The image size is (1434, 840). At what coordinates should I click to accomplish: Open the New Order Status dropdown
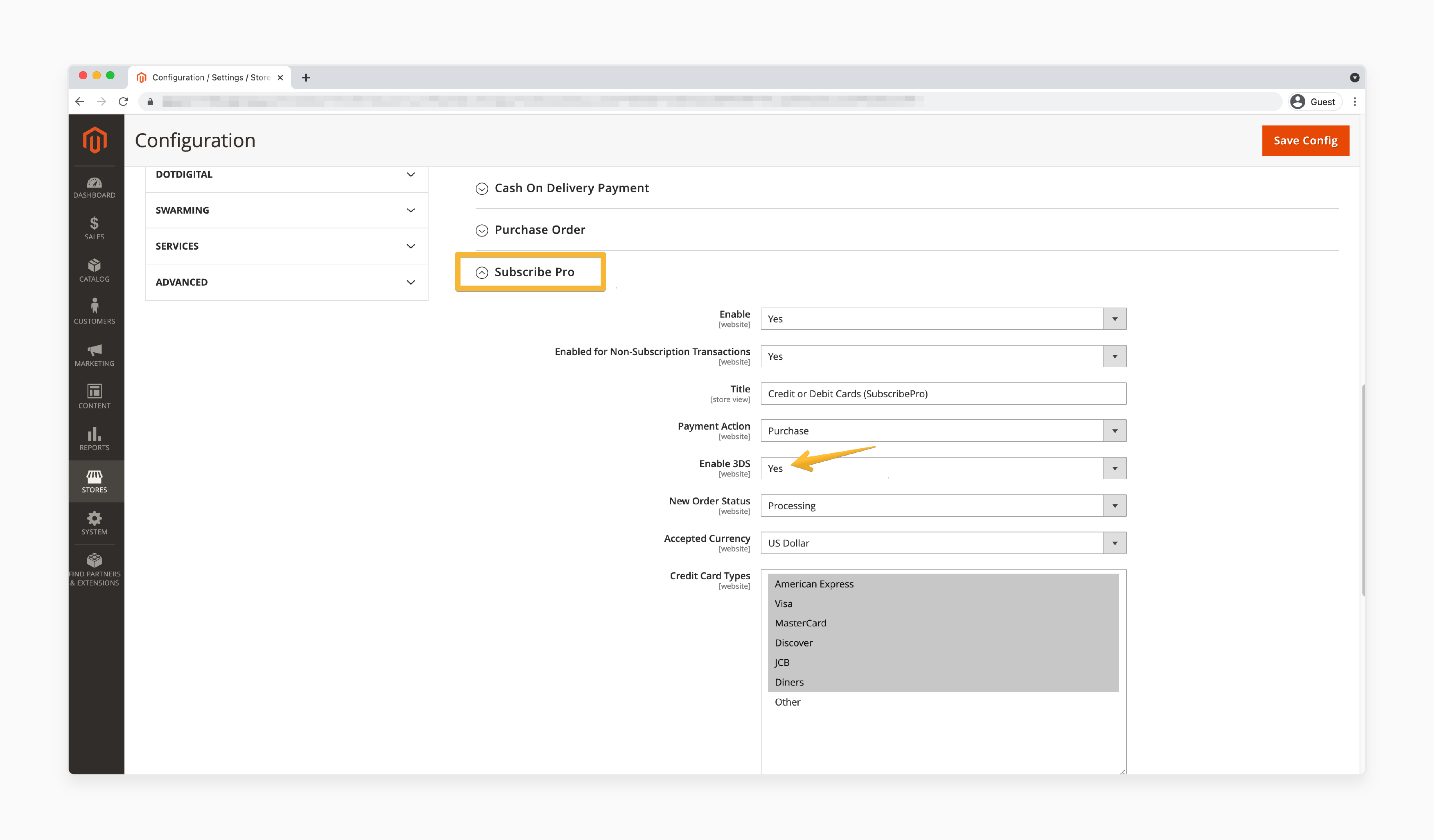943,506
